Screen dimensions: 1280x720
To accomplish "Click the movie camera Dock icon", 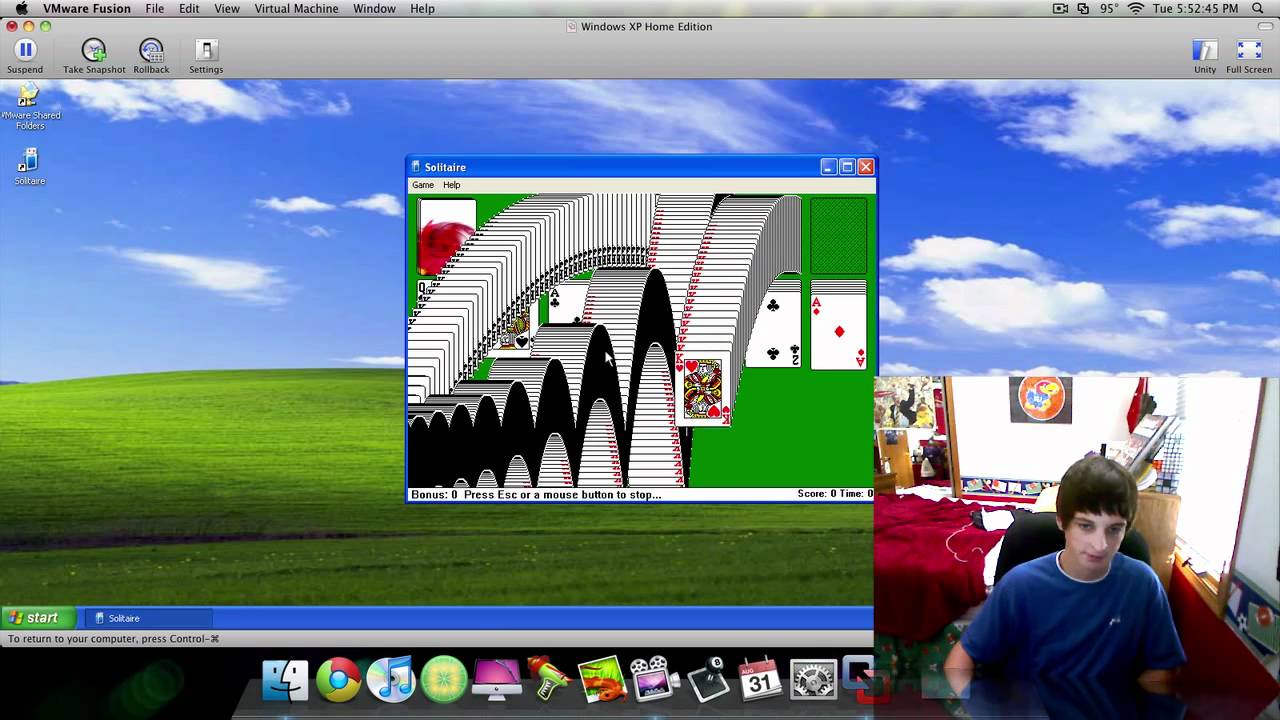I will point(653,680).
